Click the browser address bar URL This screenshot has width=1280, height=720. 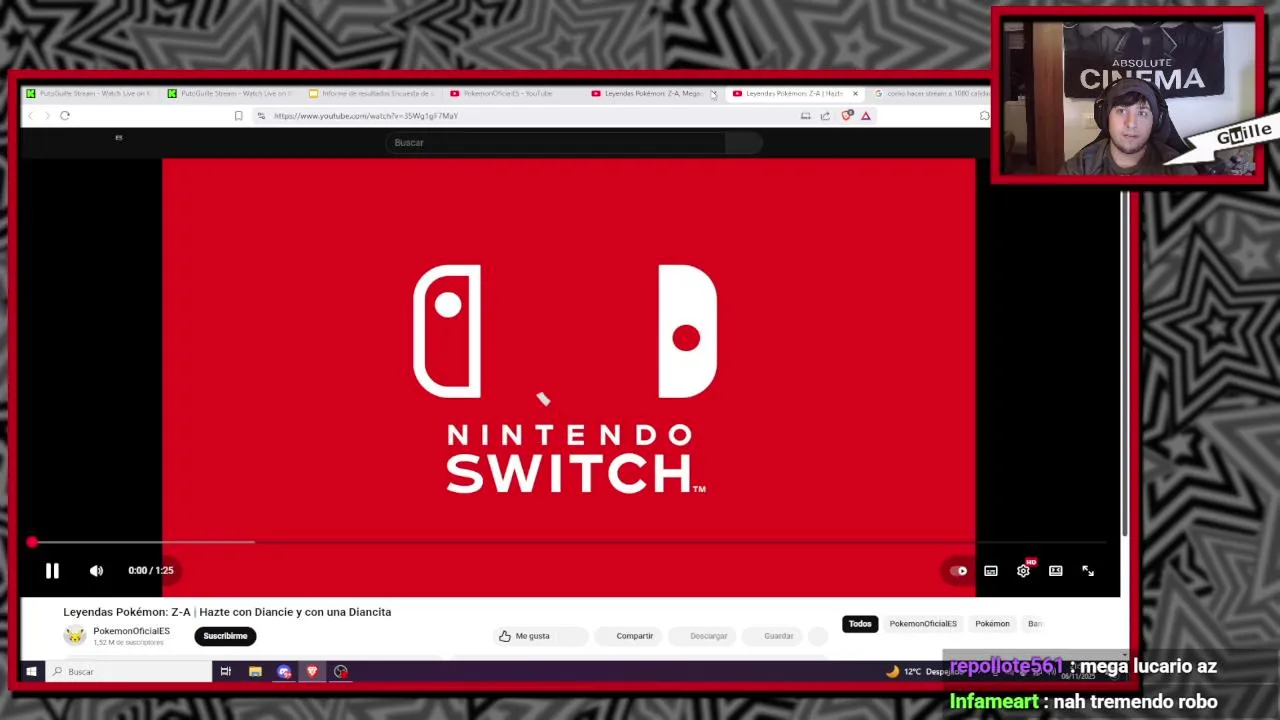(366, 116)
